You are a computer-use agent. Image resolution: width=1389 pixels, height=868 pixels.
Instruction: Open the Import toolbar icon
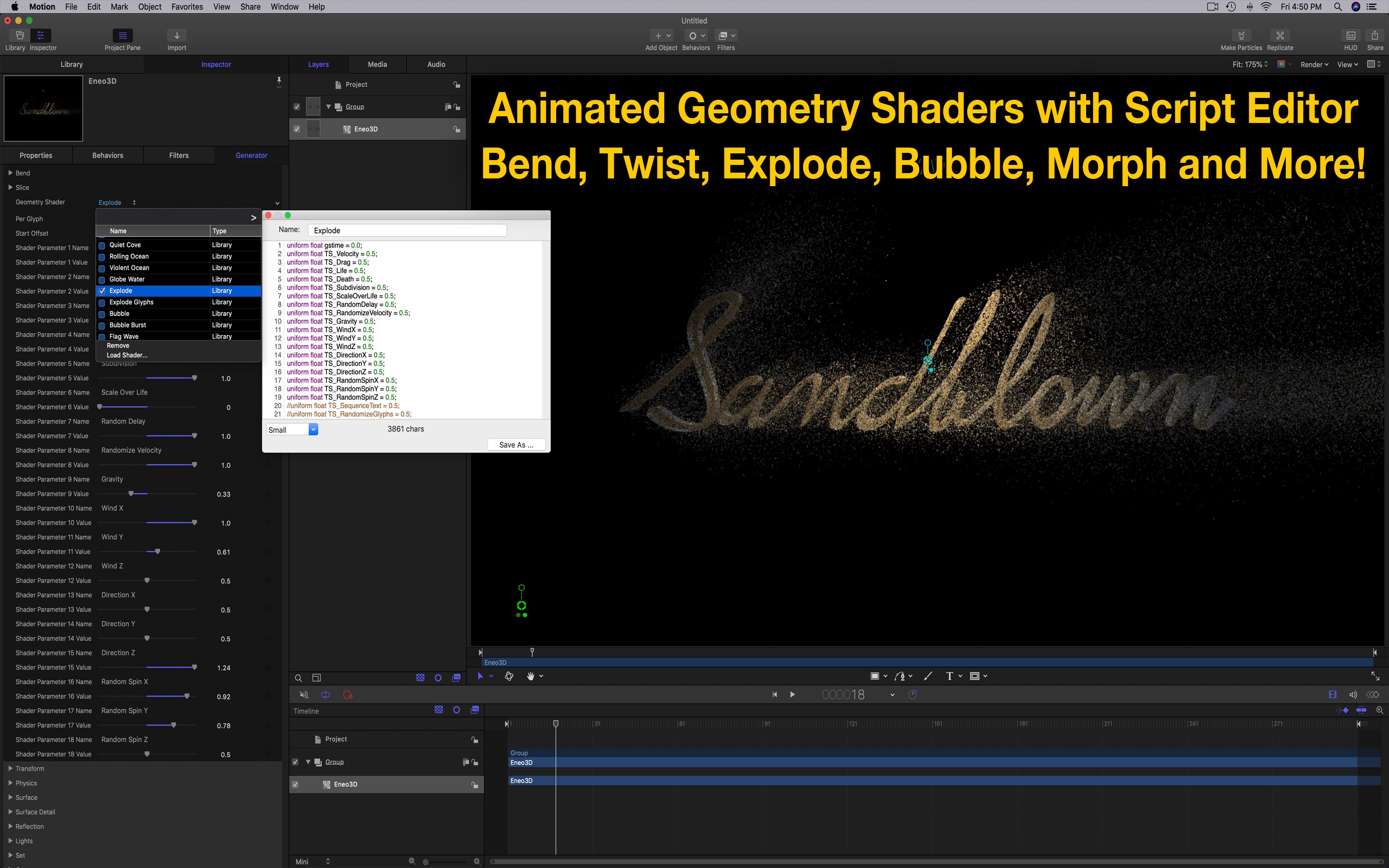pos(176,36)
